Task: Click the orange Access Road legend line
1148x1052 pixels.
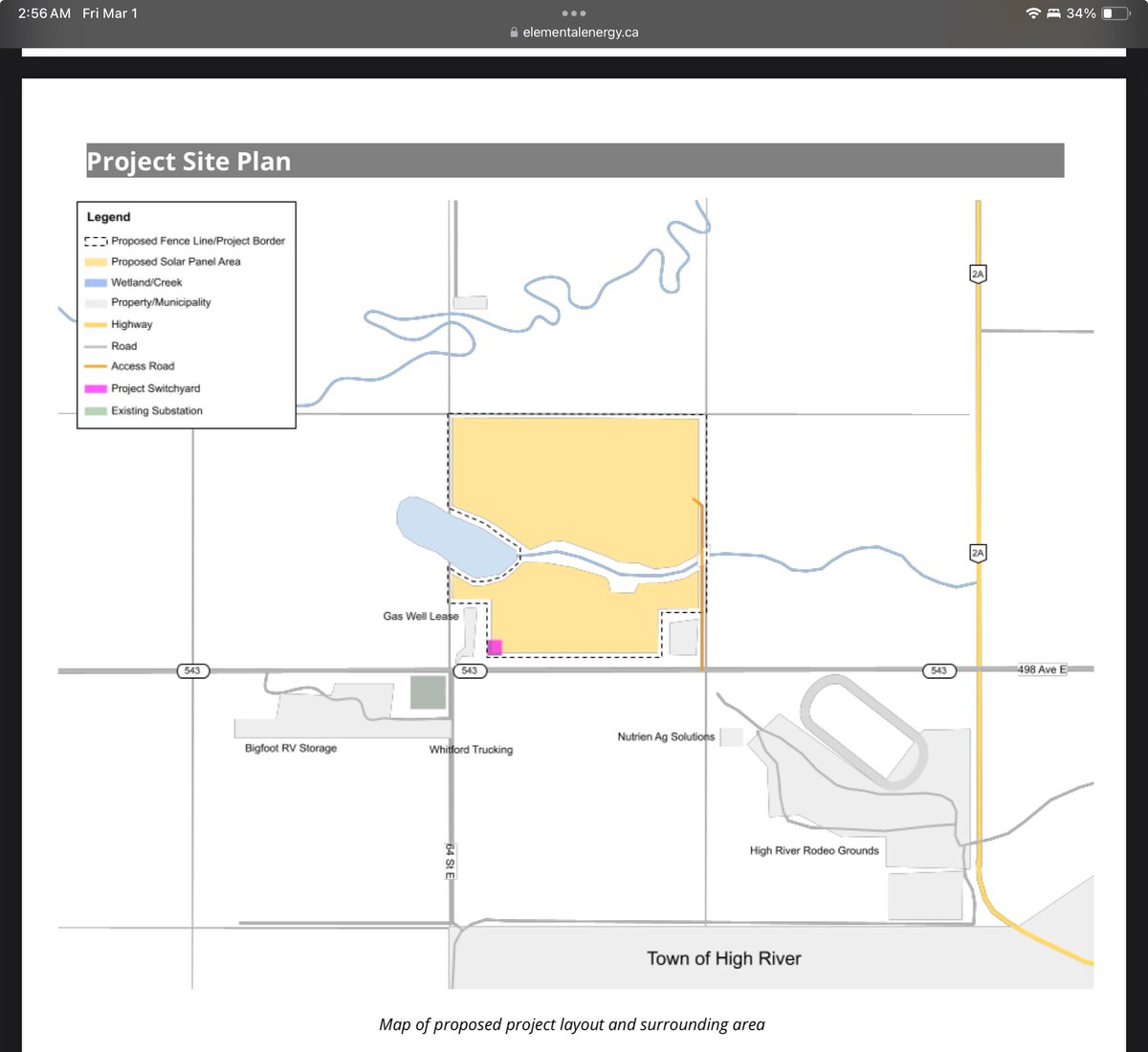Action: point(96,366)
